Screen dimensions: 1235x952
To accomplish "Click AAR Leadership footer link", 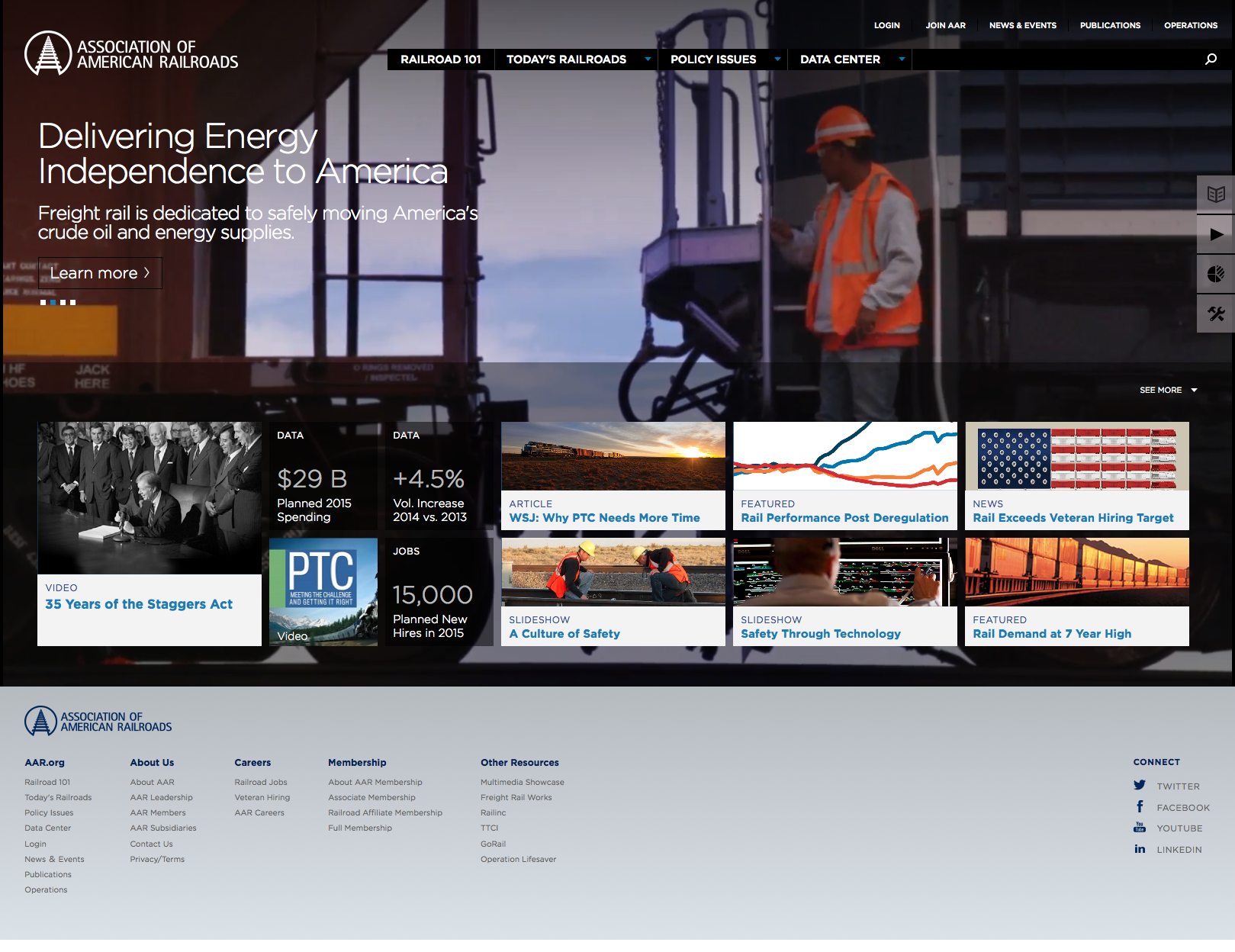I will point(162,797).
